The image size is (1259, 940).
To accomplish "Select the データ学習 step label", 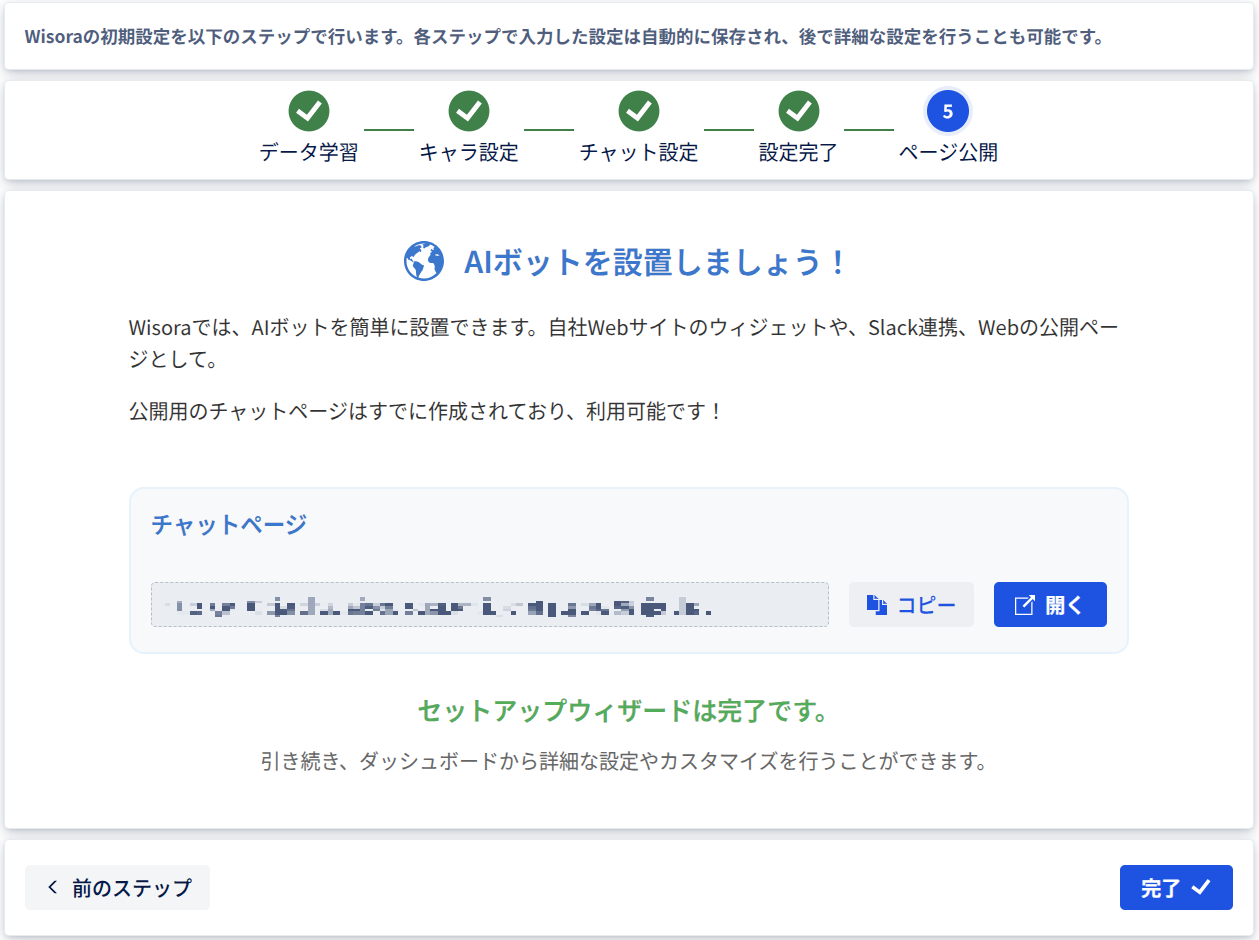I will coord(309,153).
